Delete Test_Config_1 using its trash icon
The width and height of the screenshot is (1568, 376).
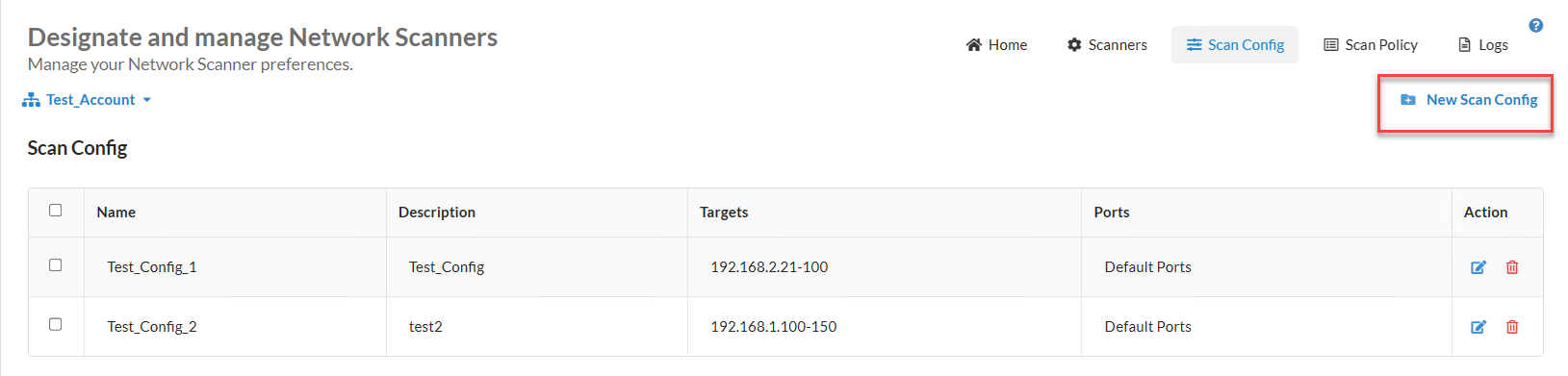[1512, 267]
